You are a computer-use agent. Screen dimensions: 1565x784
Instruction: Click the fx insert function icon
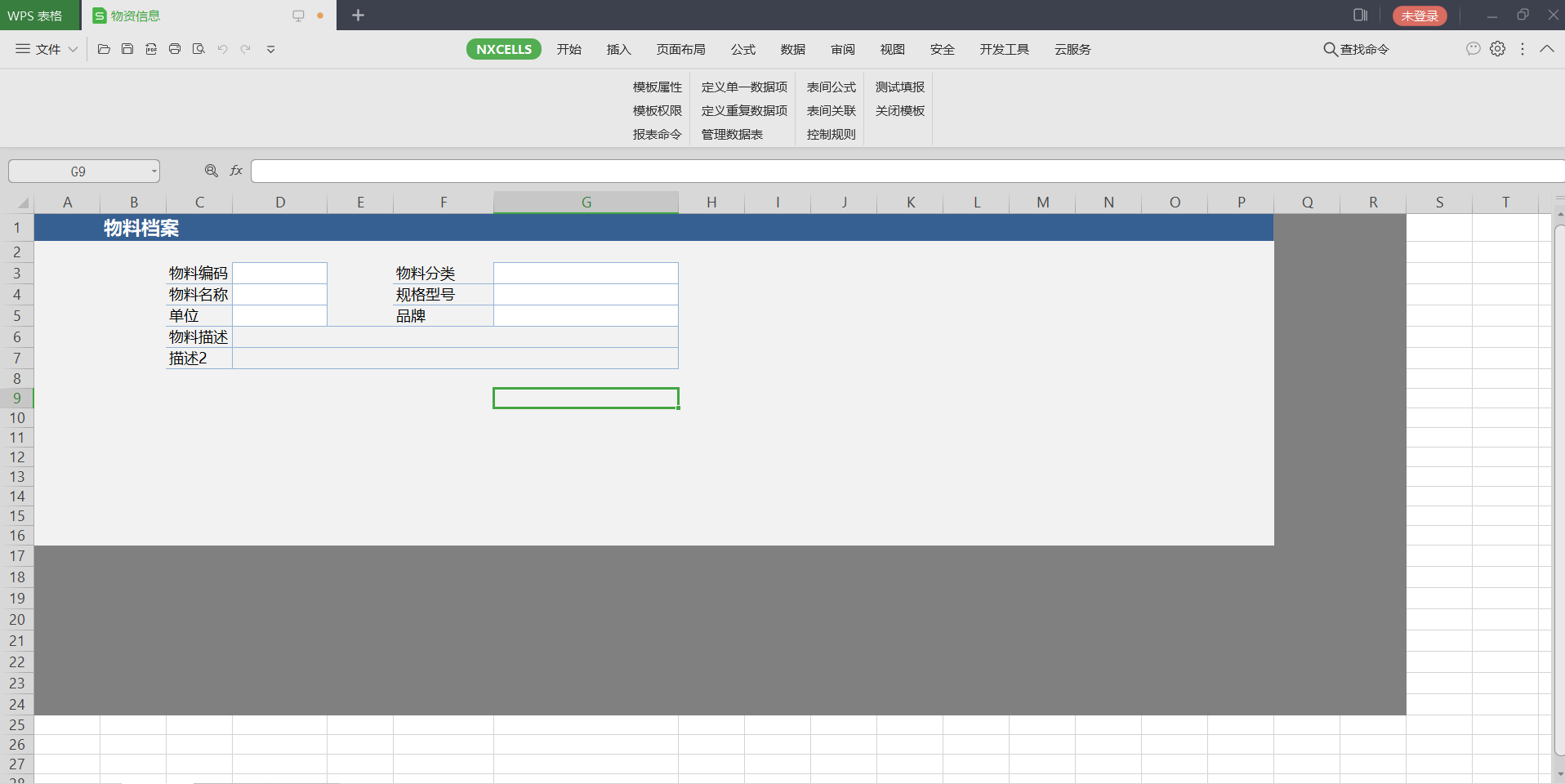pyautogui.click(x=236, y=171)
